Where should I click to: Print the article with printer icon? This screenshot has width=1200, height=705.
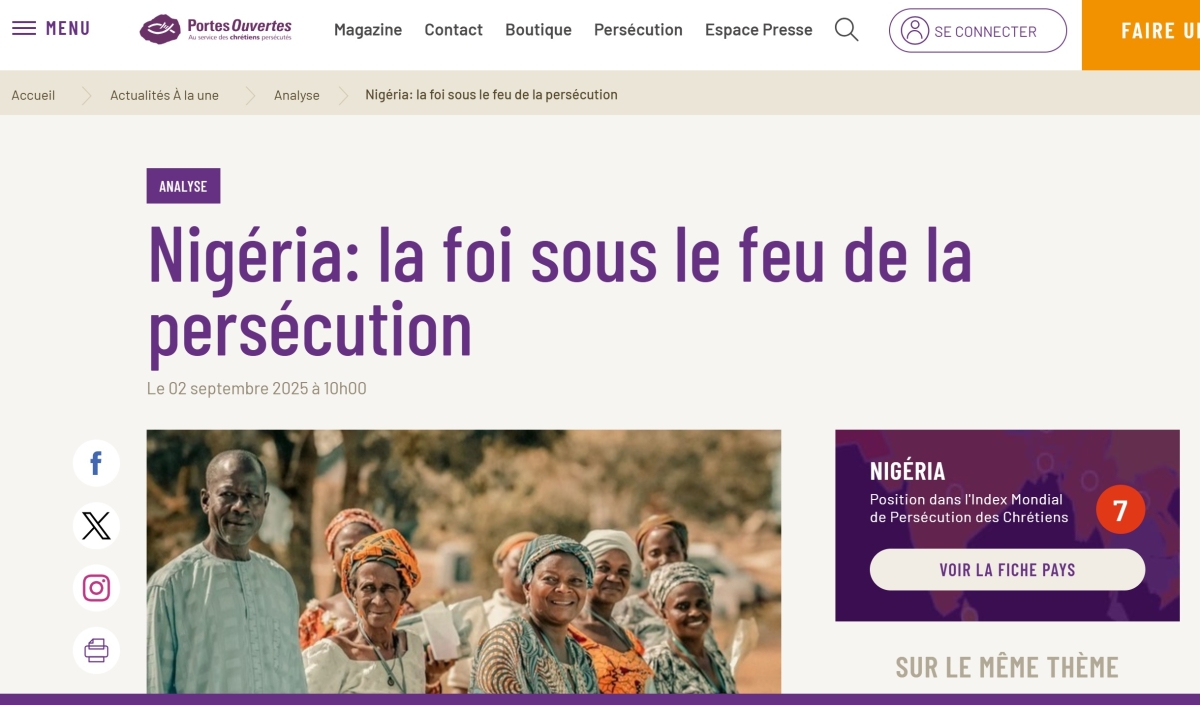tap(96, 651)
